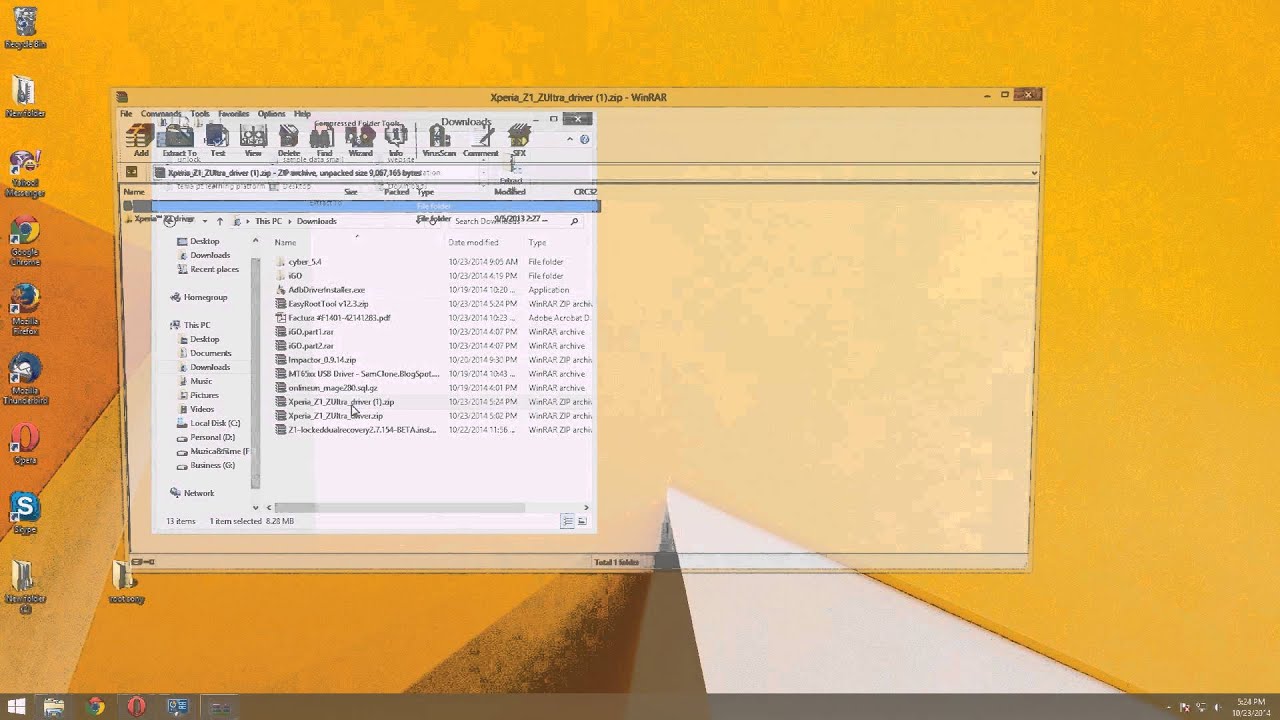This screenshot has width=1280, height=720.
Task: Click taskbar clock showing 5:24 PM
Action: tap(1251, 707)
